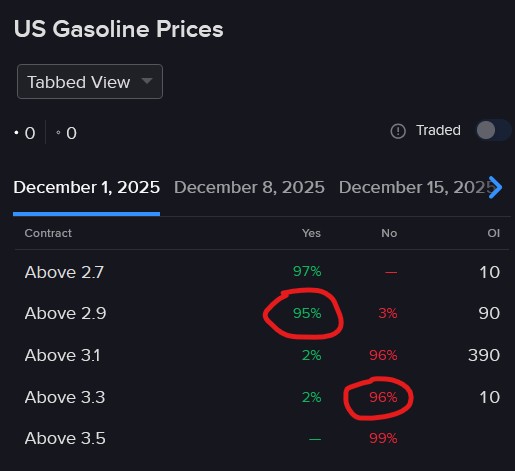Image resolution: width=515 pixels, height=471 pixels.
Task: Click the 99% No price for Above 3.5
Action: click(x=383, y=438)
